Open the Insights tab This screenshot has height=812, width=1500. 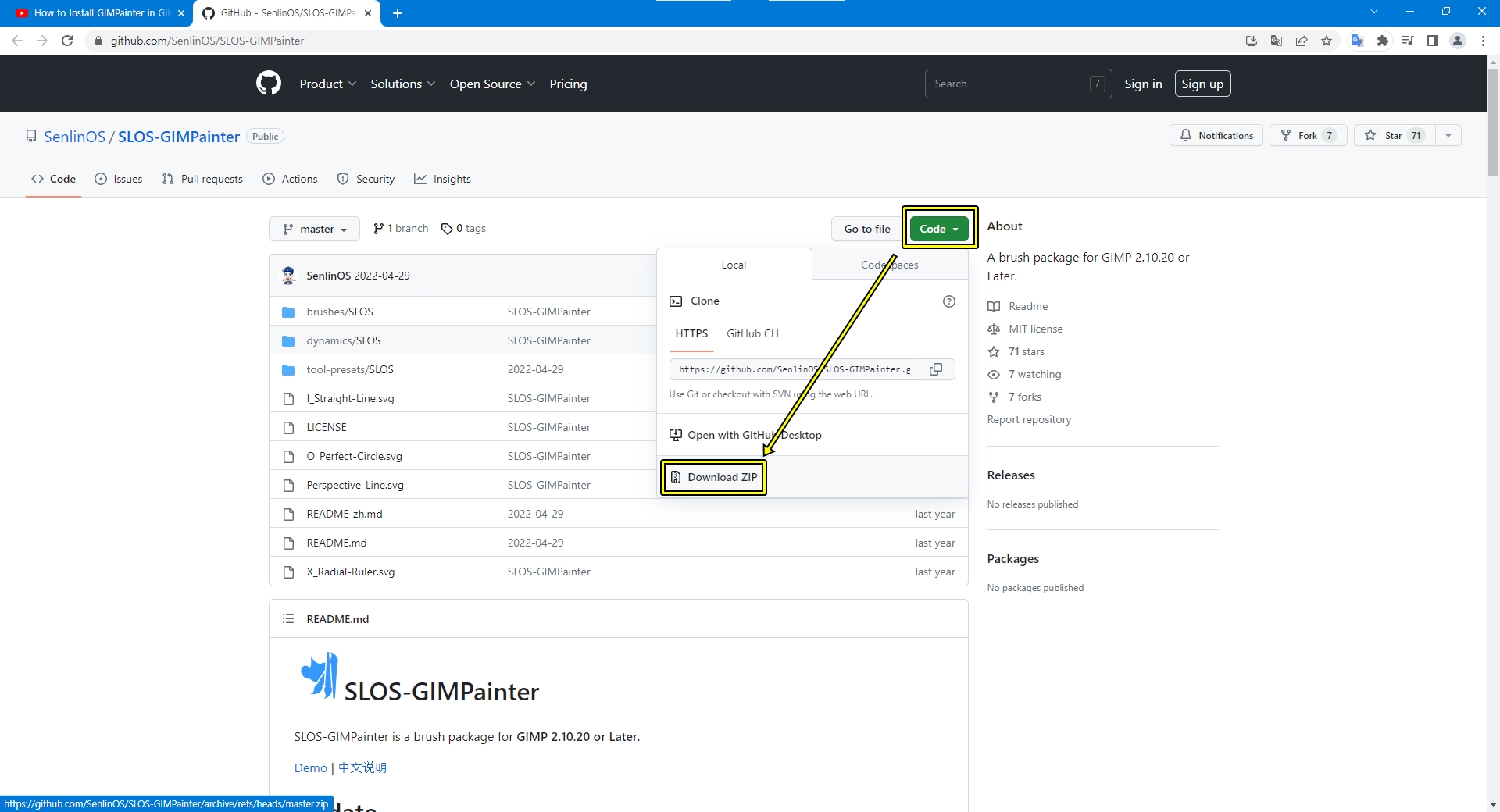442,179
